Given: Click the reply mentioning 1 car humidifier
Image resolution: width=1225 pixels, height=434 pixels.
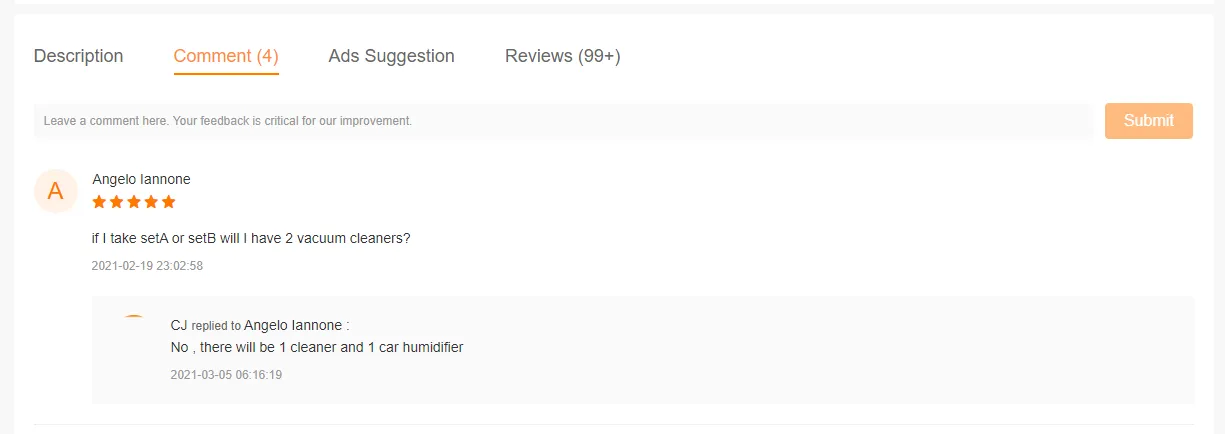Looking at the screenshot, I should pyautogui.click(x=317, y=347).
